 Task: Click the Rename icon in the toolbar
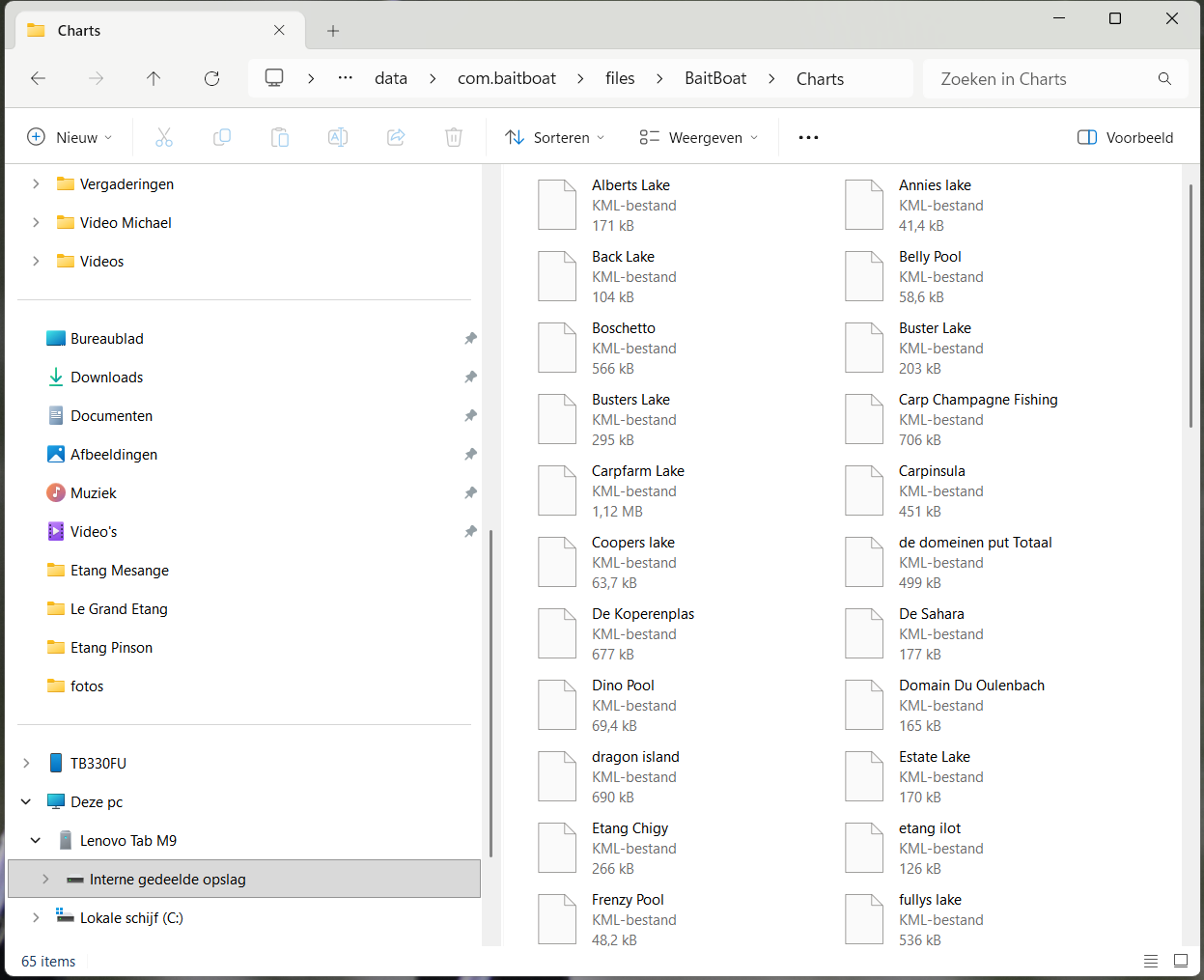point(338,138)
